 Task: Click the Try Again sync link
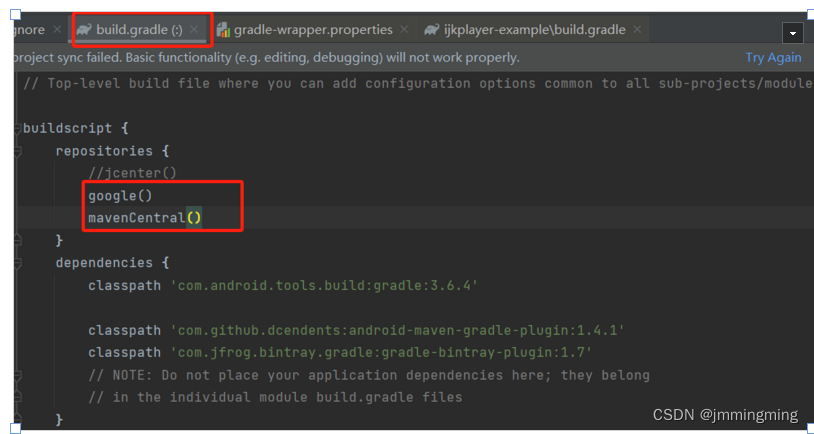774,58
